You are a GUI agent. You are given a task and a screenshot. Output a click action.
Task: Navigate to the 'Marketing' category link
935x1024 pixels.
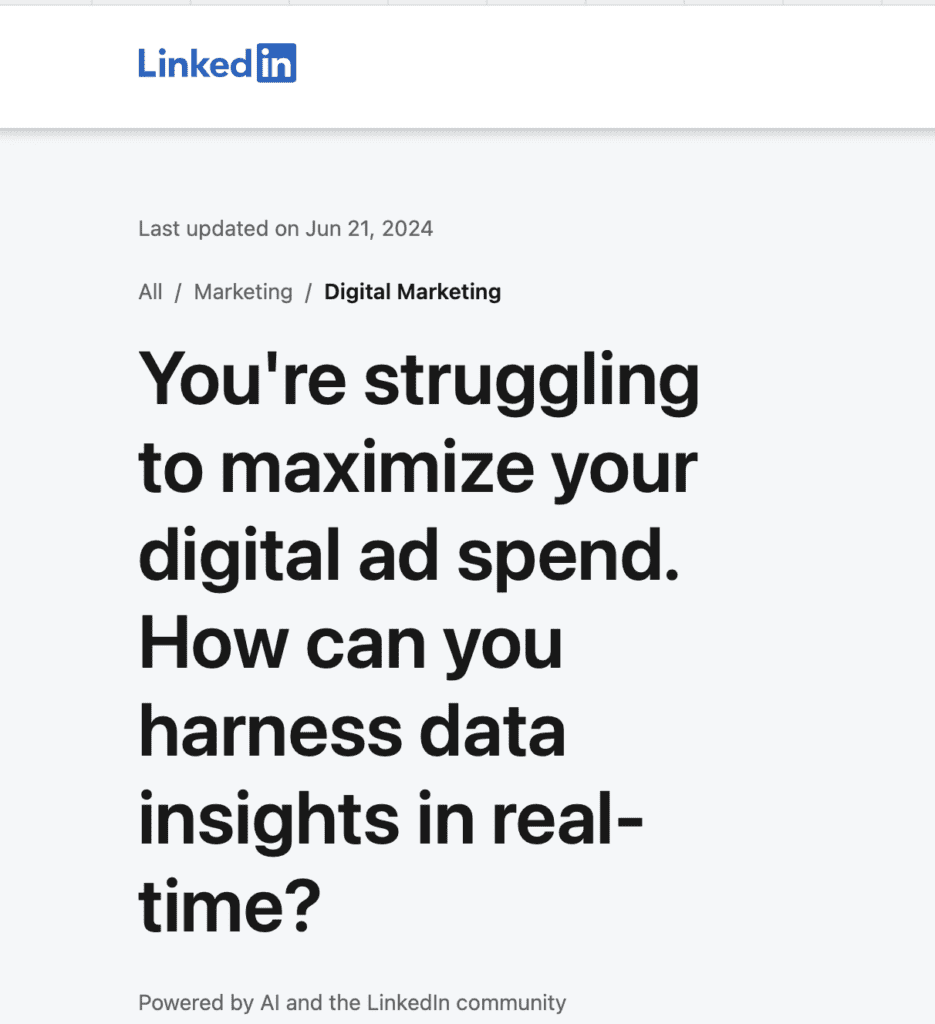(242, 291)
